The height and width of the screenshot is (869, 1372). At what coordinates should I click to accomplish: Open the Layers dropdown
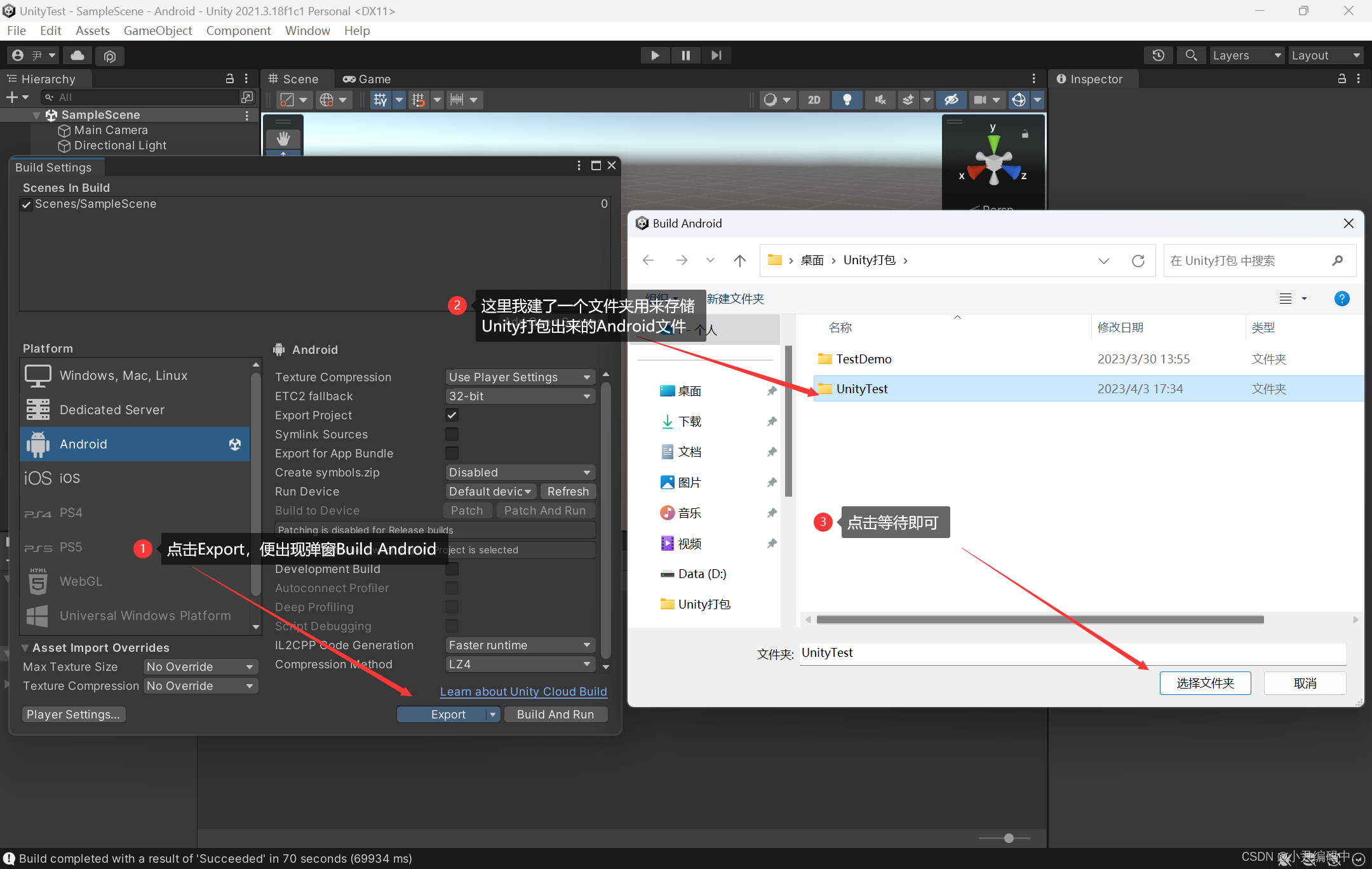click(x=1246, y=55)
